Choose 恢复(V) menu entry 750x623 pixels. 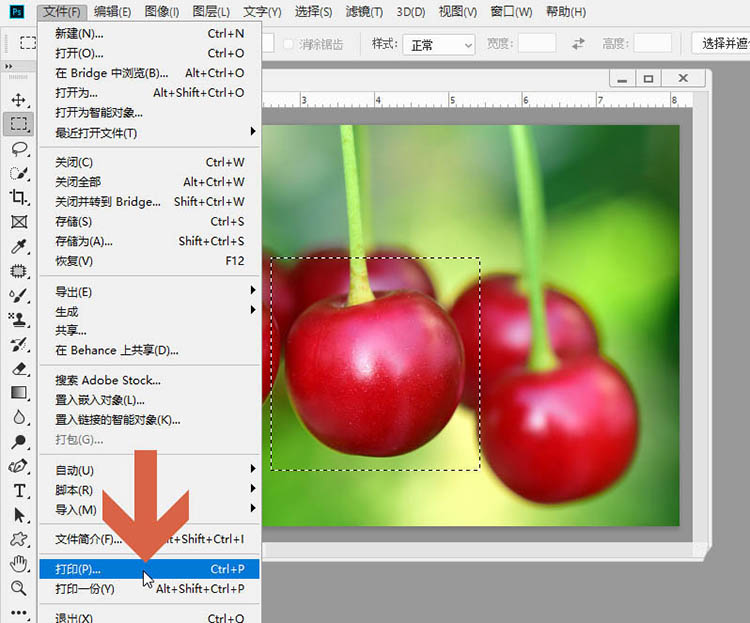tap(150, 261)
